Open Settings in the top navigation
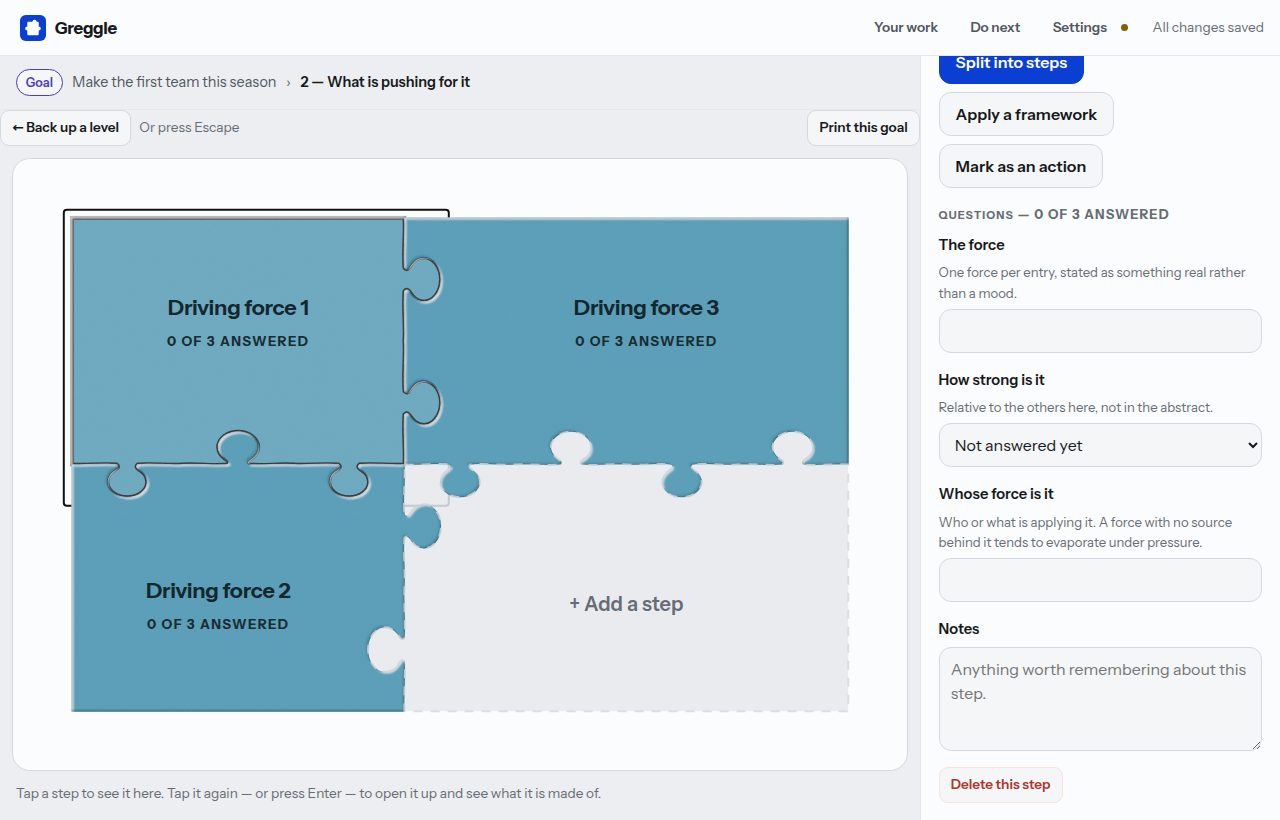Image resolution: width=1280 pixels, height=820 pixels. pyautogui.click(x=1079, y=27)
